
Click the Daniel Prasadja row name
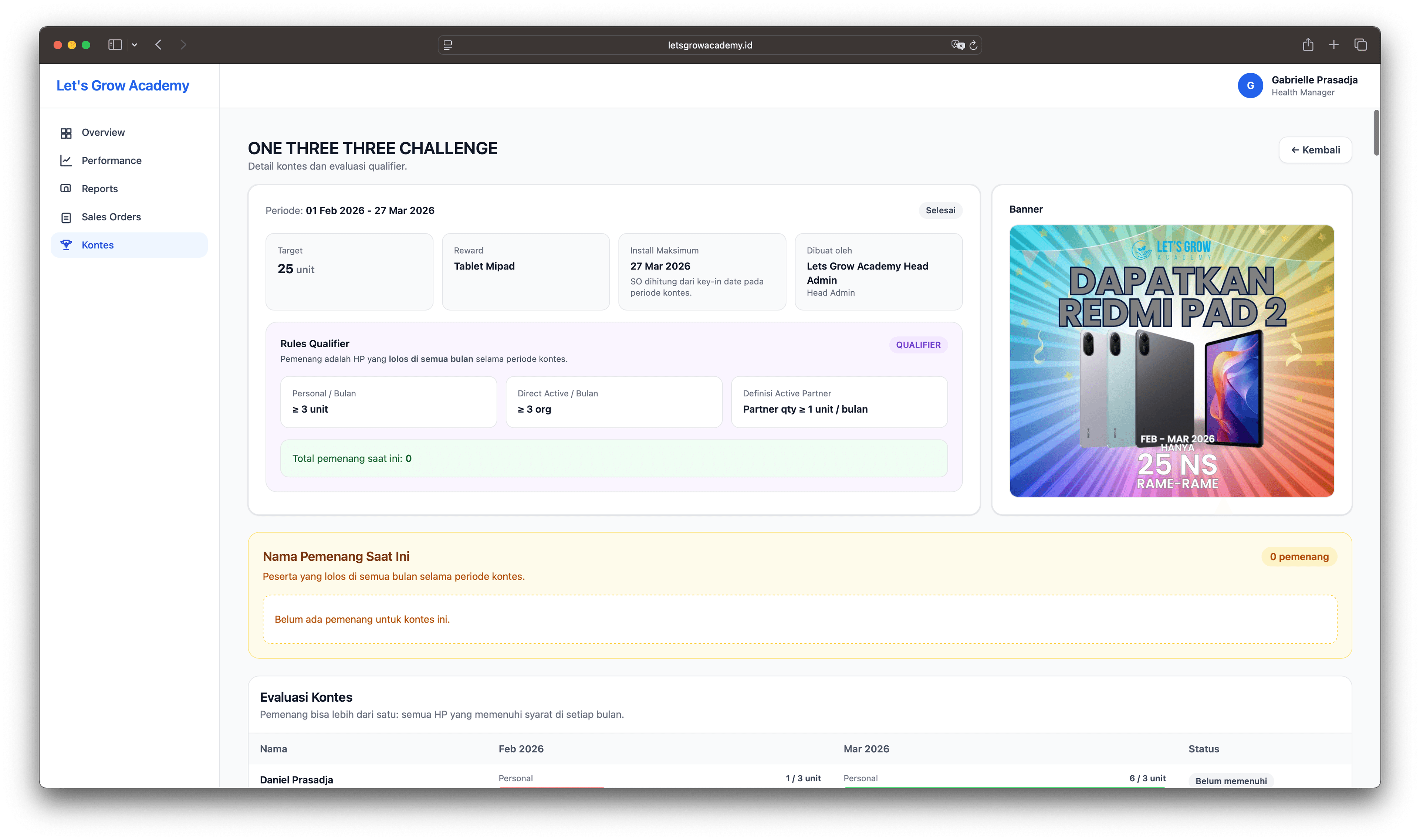[297, 780]
